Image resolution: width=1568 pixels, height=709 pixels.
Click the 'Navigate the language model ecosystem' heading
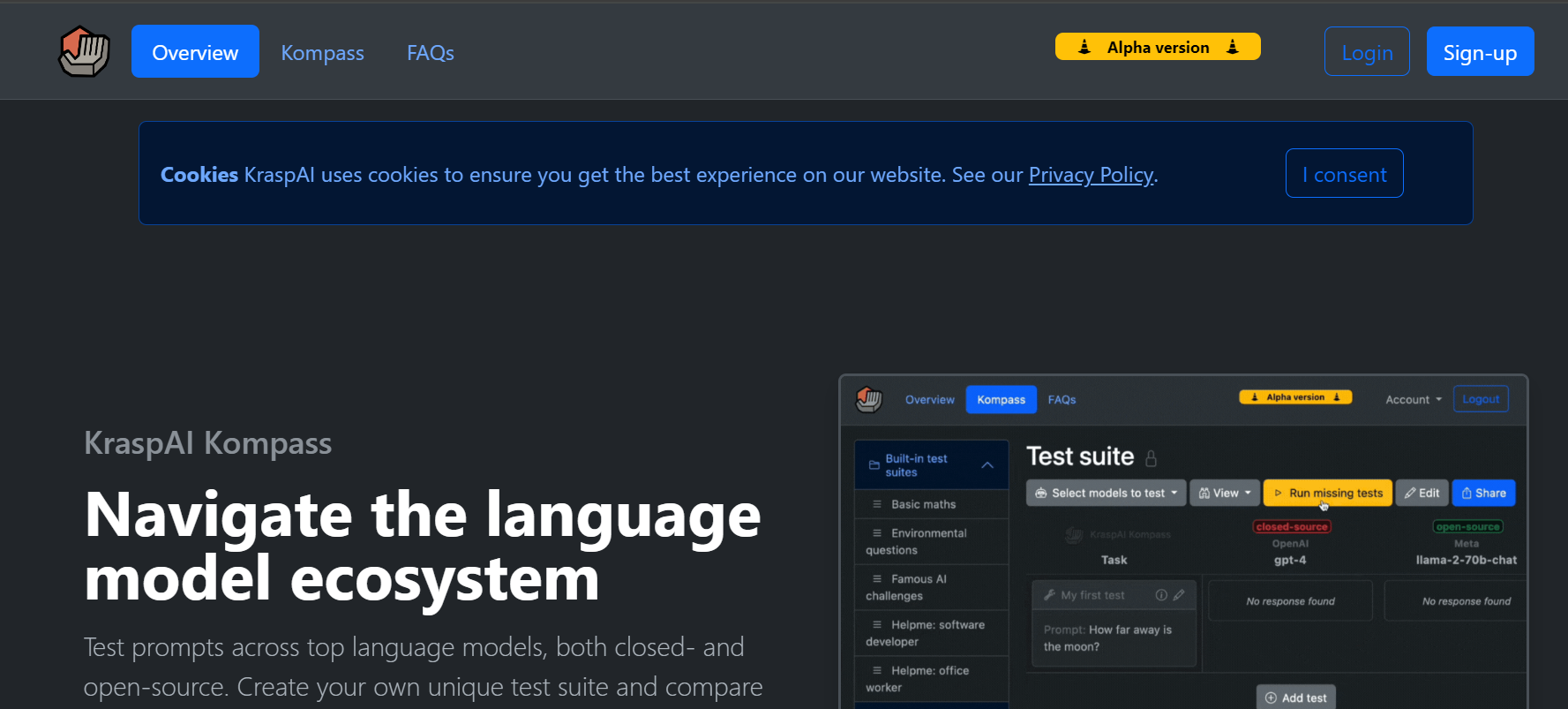pos(423,547)
